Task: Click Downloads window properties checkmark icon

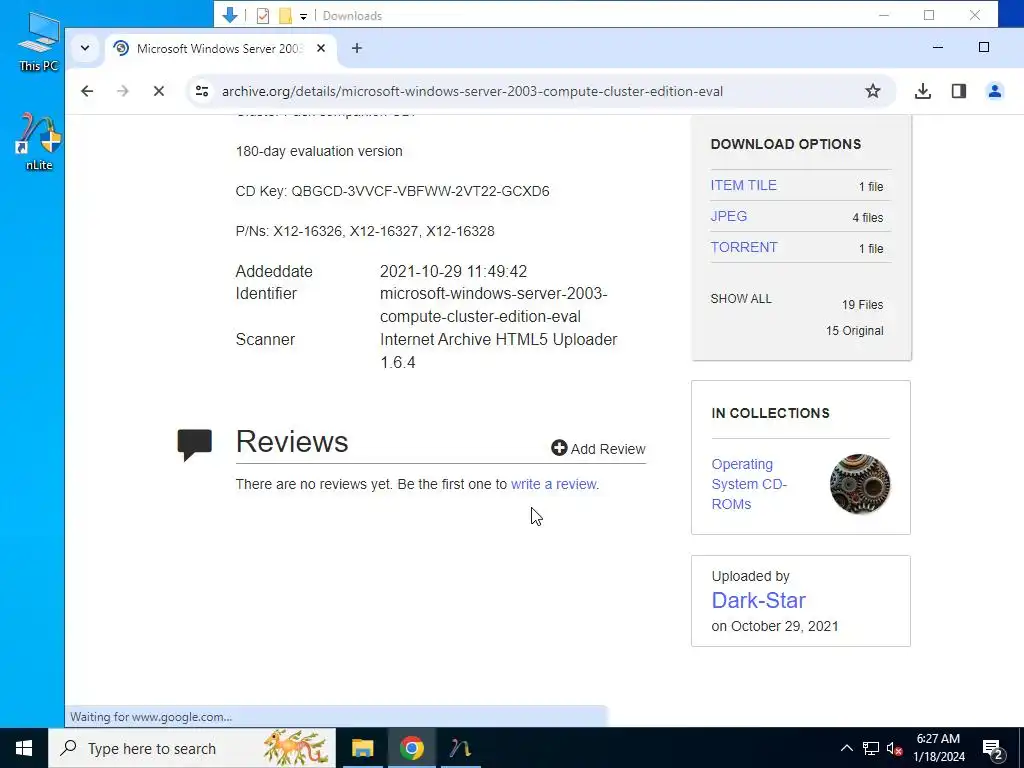Action: 263,16
